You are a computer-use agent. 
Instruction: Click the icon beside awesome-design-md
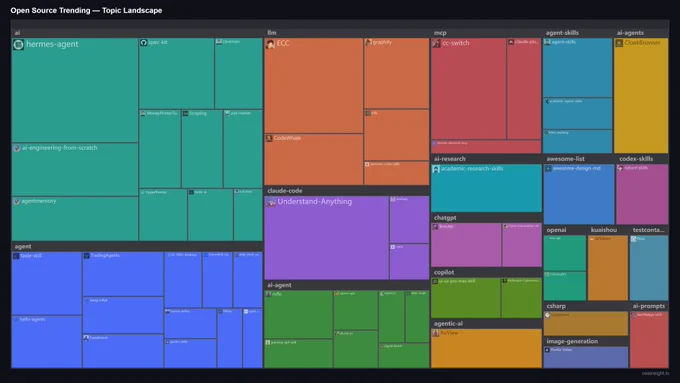click(x=549, y=169)
